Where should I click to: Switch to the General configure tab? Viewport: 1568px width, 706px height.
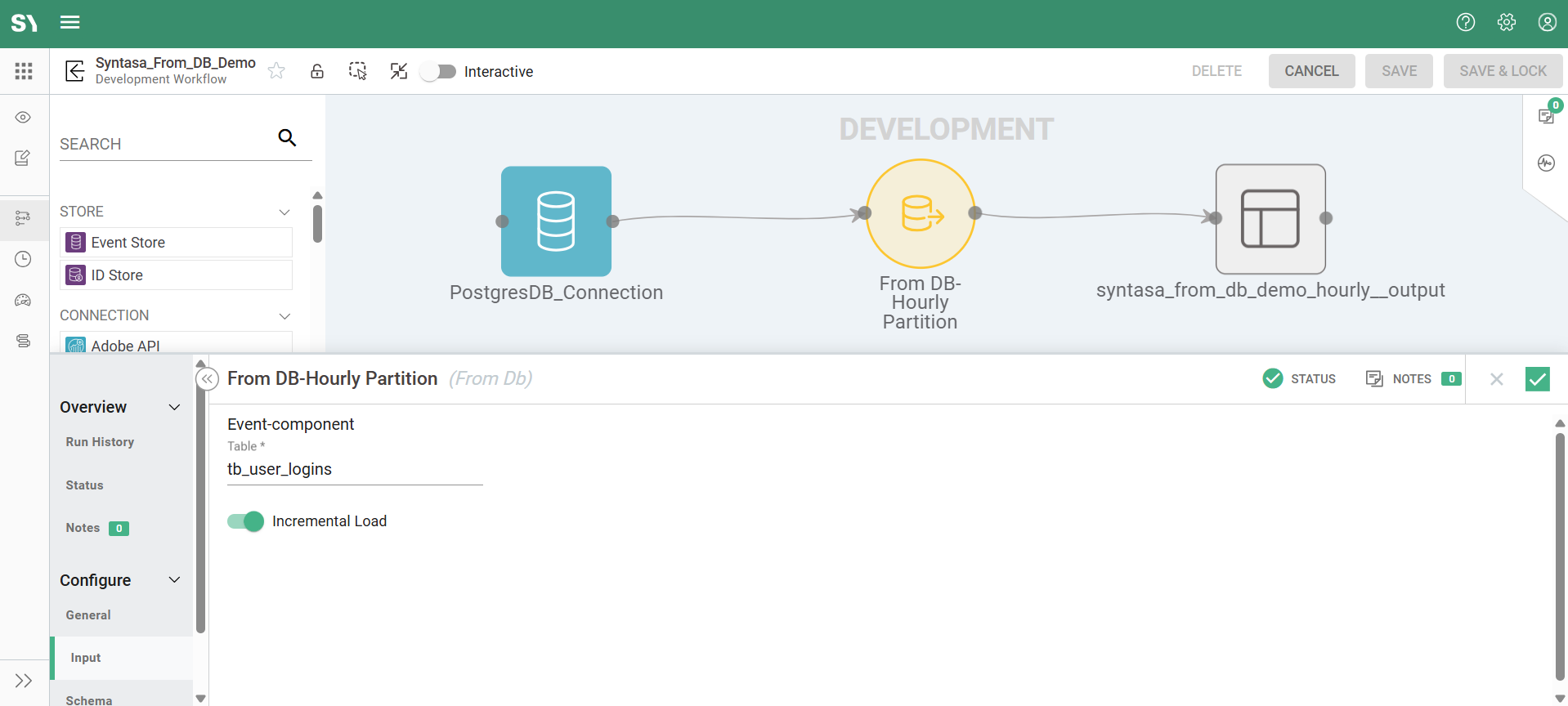88,615
